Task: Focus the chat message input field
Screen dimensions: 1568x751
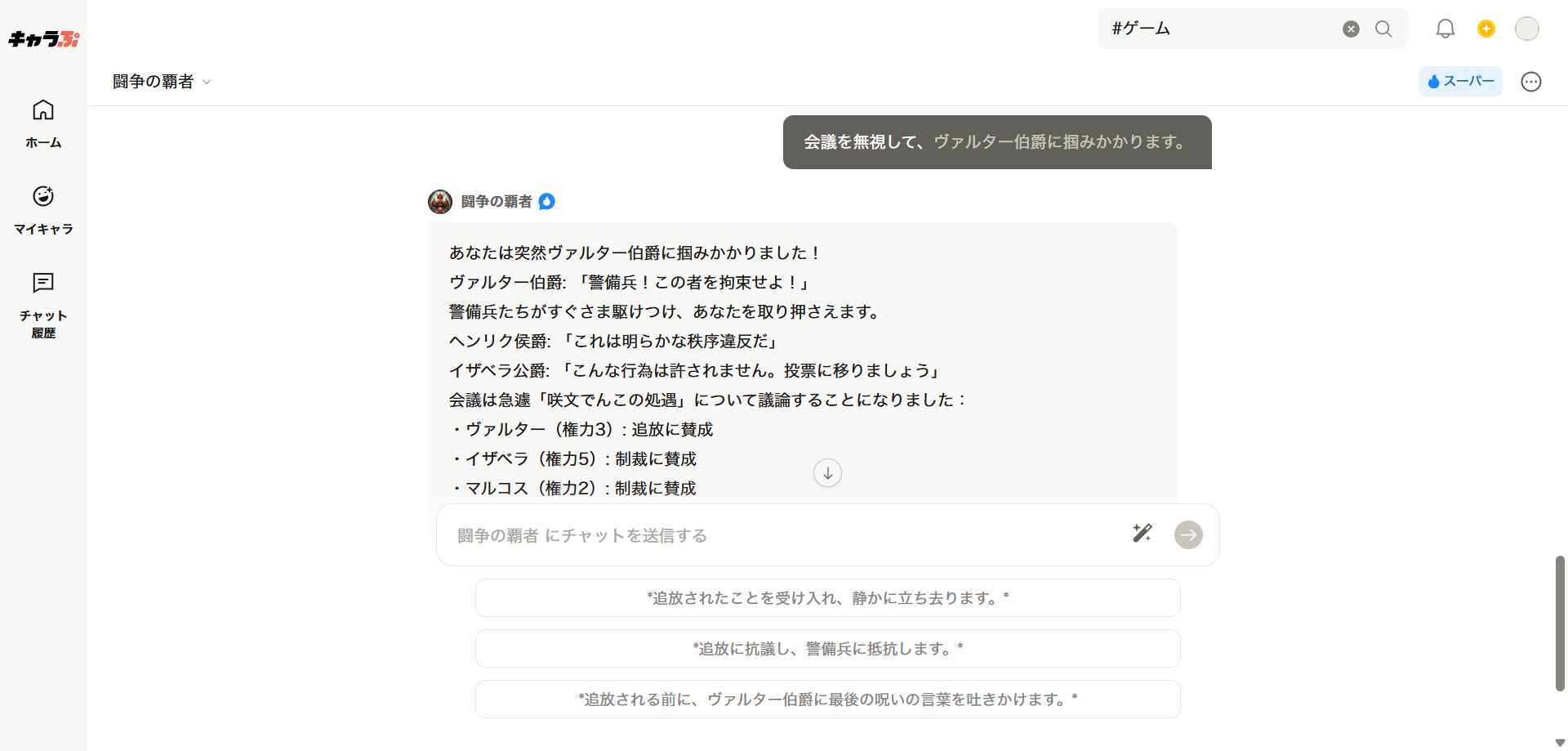Action: (784, 535)
